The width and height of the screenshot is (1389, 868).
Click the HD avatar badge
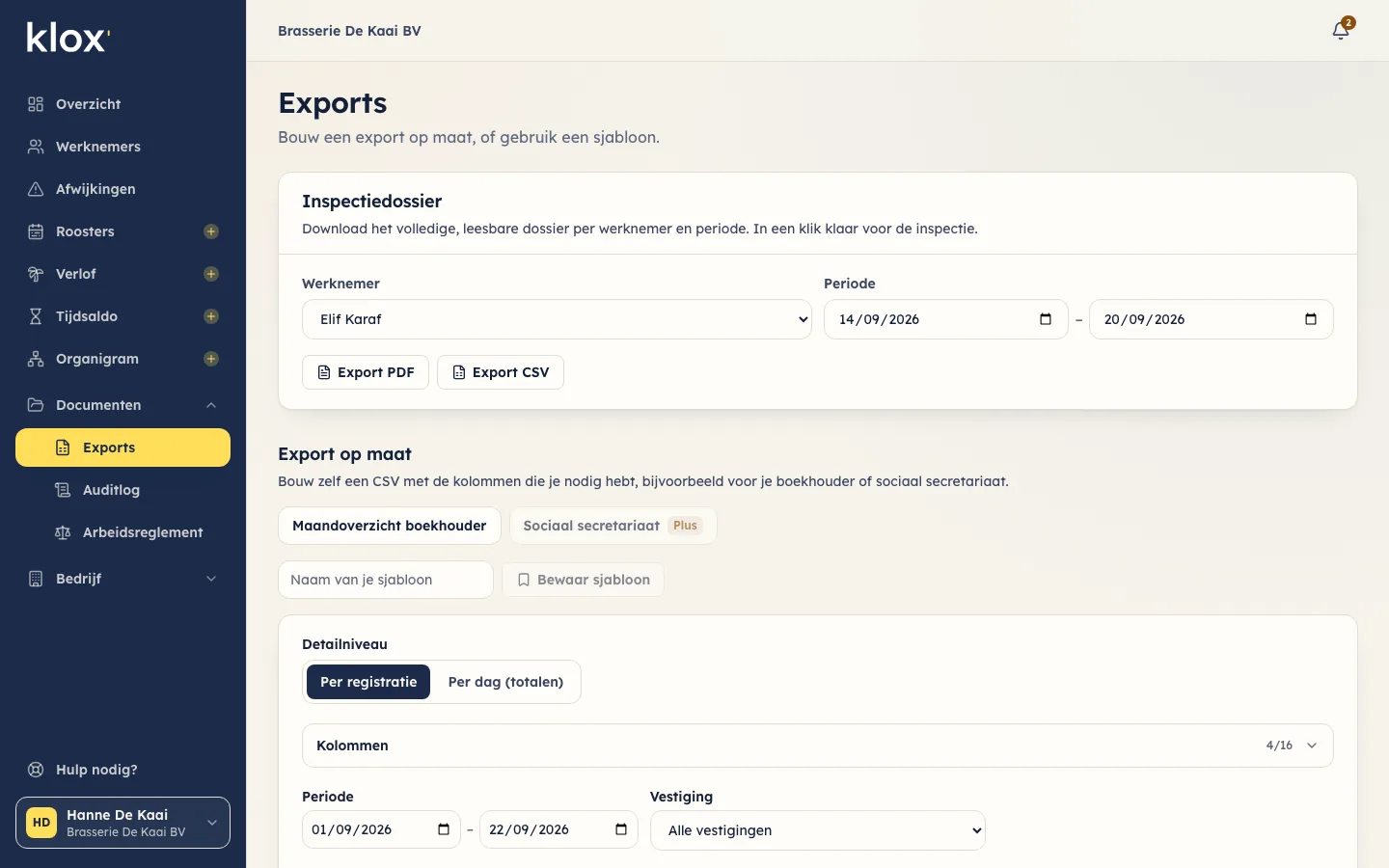point(41,823)
